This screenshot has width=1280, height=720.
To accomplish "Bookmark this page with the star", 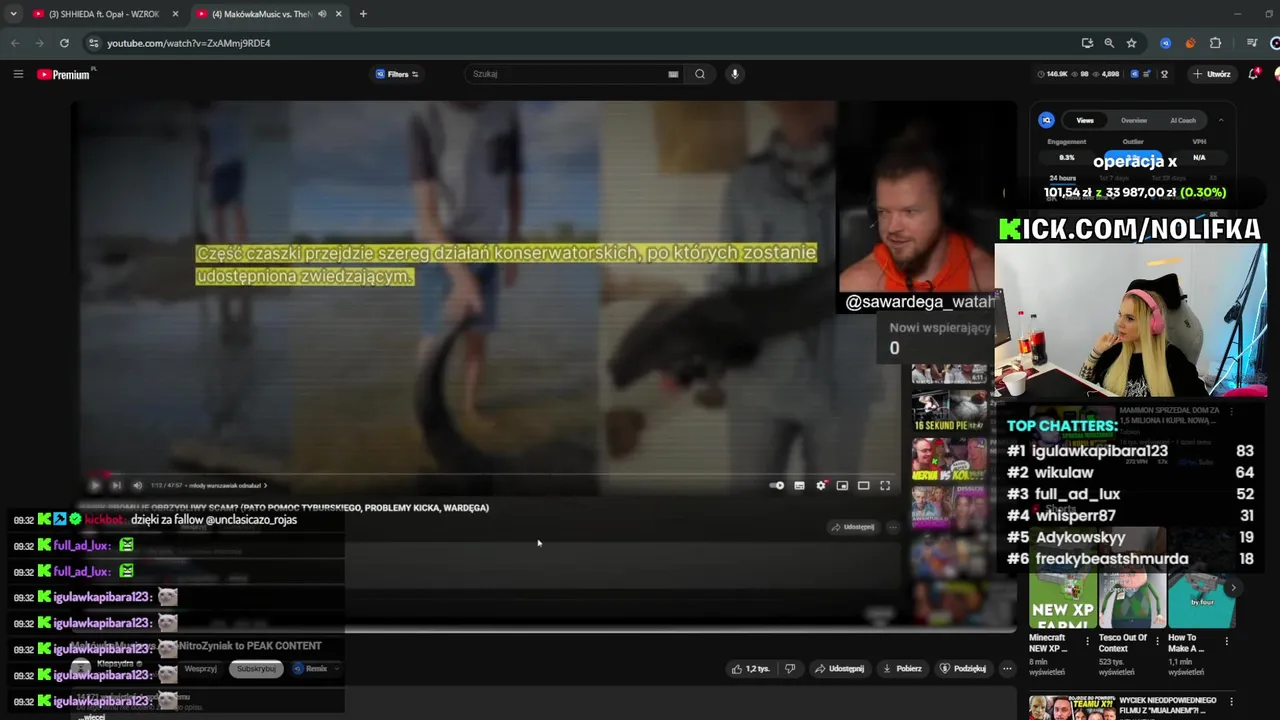I will 1131,43.
